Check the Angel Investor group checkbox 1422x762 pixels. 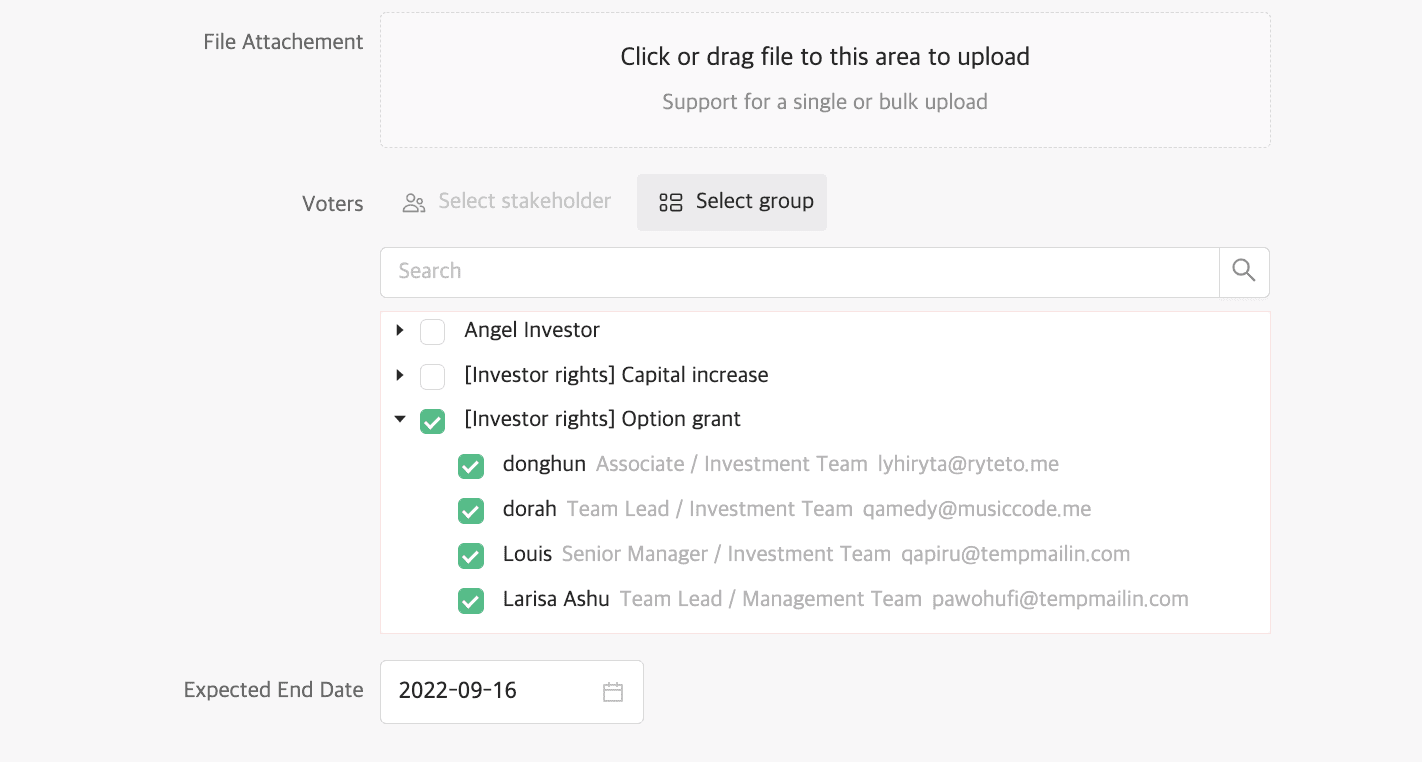432,331
